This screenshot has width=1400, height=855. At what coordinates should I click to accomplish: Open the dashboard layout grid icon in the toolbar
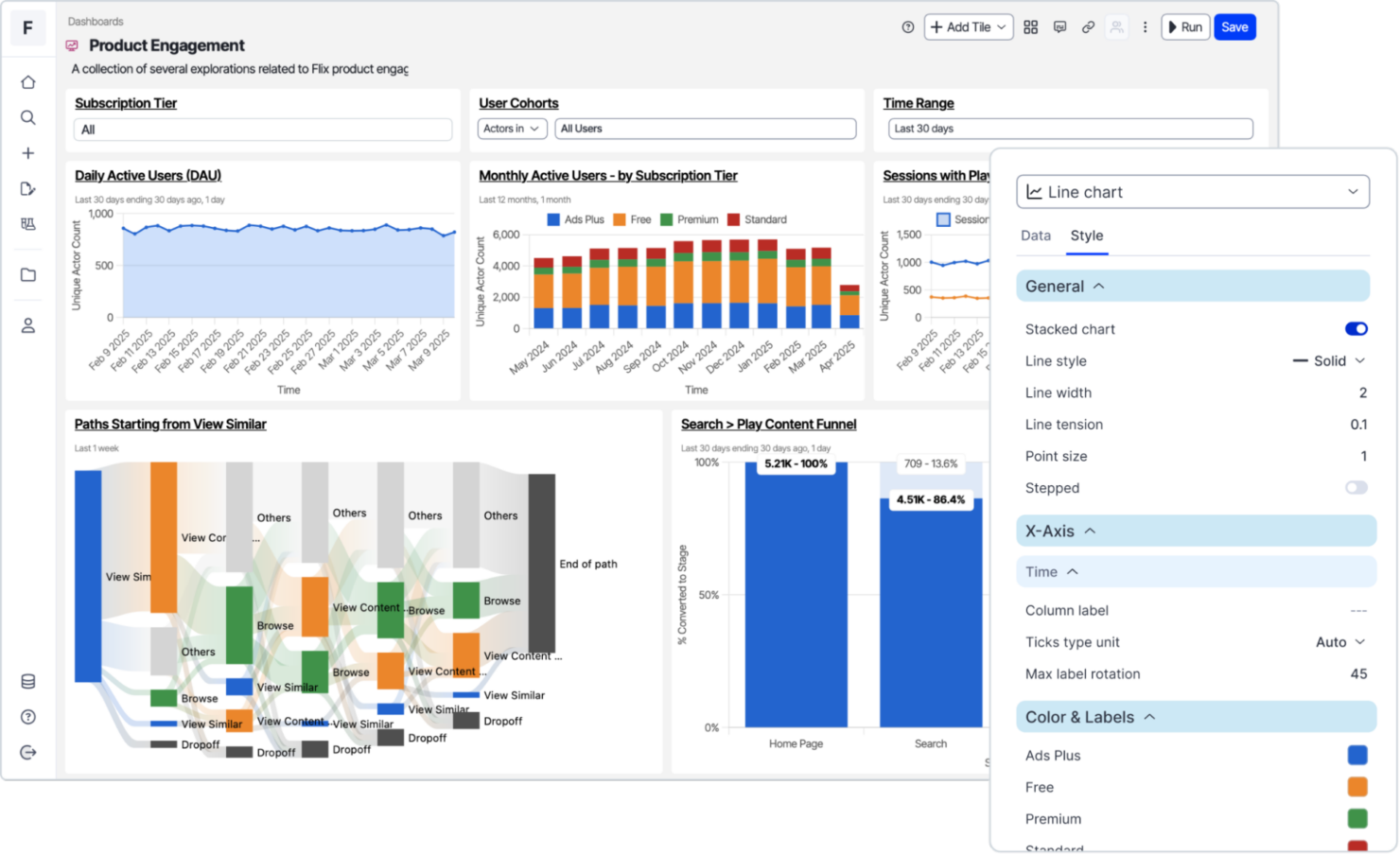point(1030,26)
